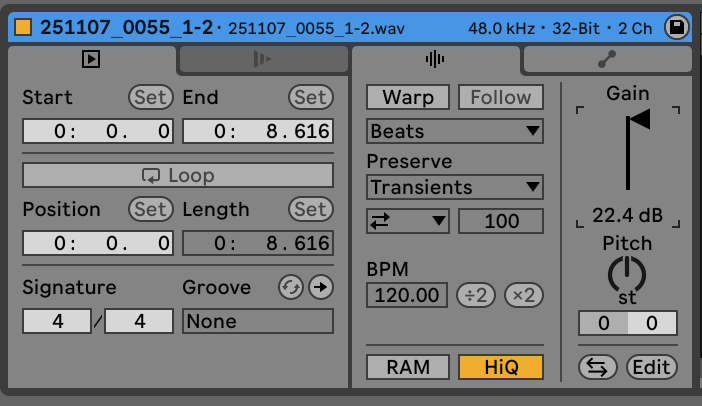The image size is (702, 406).
Task: Click the Edit button
Action: pyautogui.click(x=651, y=367)
